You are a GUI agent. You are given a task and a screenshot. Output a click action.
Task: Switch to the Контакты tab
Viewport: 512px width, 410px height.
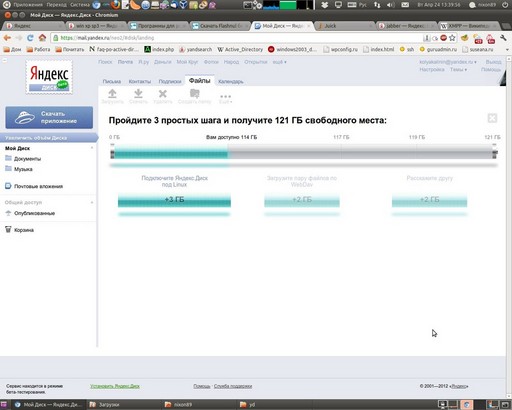click(x=140, y=81)
